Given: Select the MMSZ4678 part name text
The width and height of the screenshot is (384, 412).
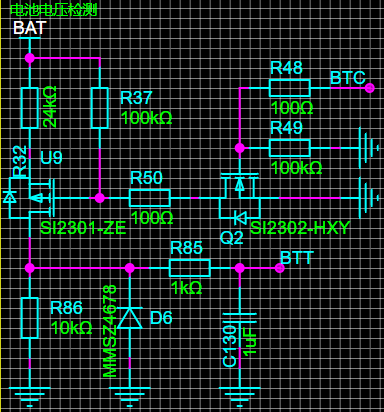Looking at the screenshot, I should [110, 331].
